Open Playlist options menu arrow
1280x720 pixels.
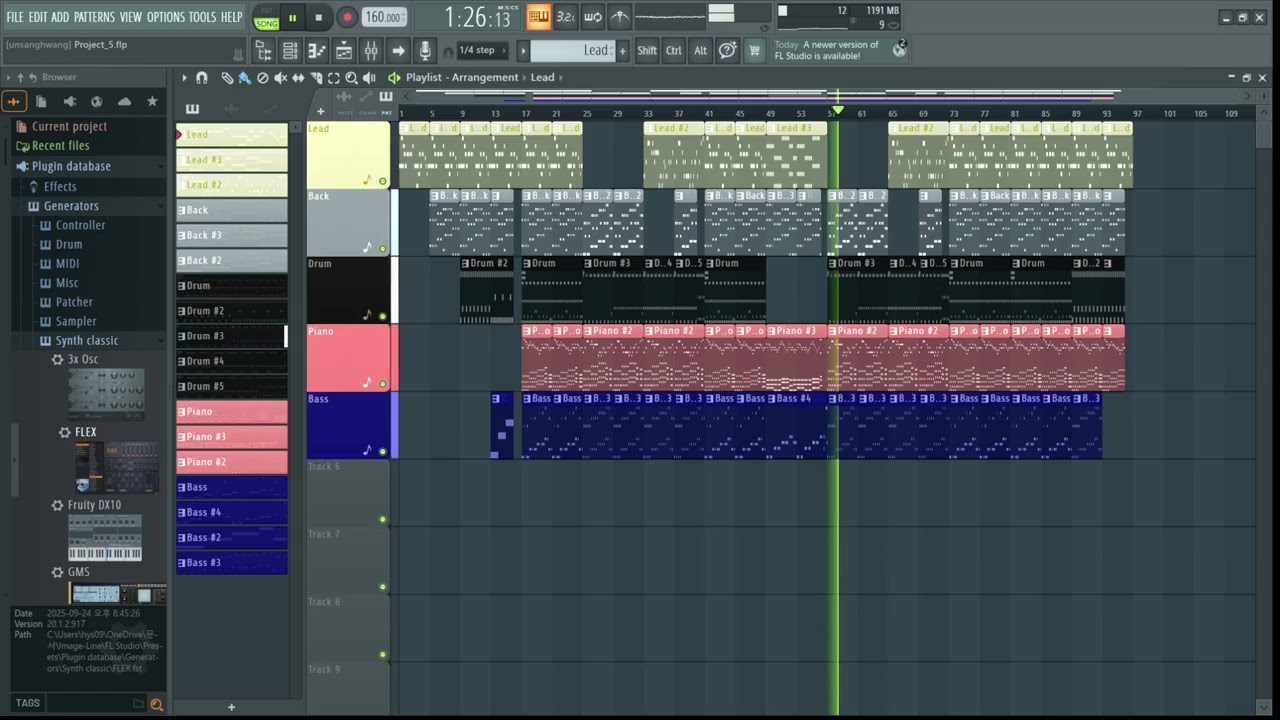184,77
